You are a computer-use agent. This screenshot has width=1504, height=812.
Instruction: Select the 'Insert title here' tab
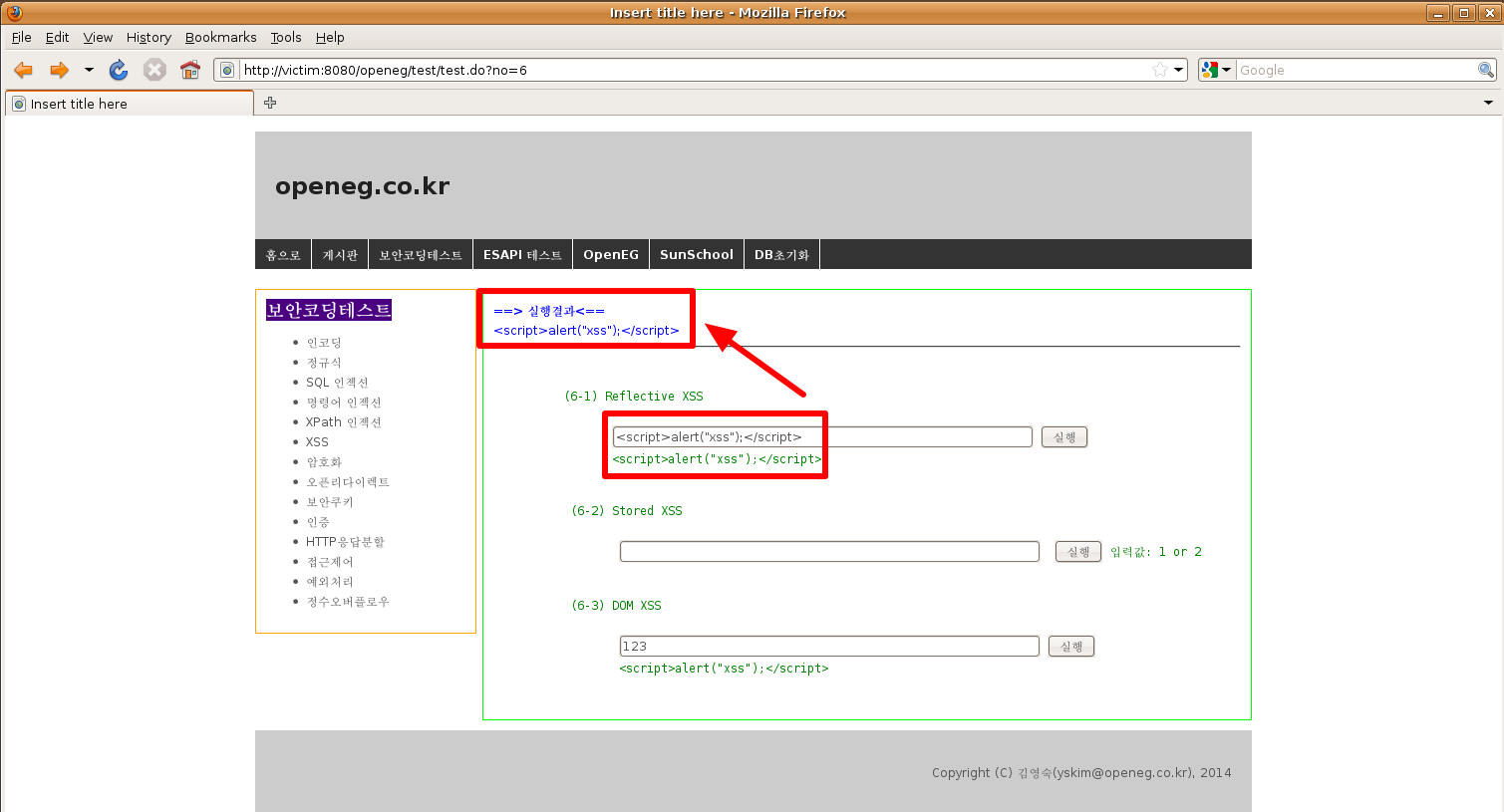click(x=130, y=104)
